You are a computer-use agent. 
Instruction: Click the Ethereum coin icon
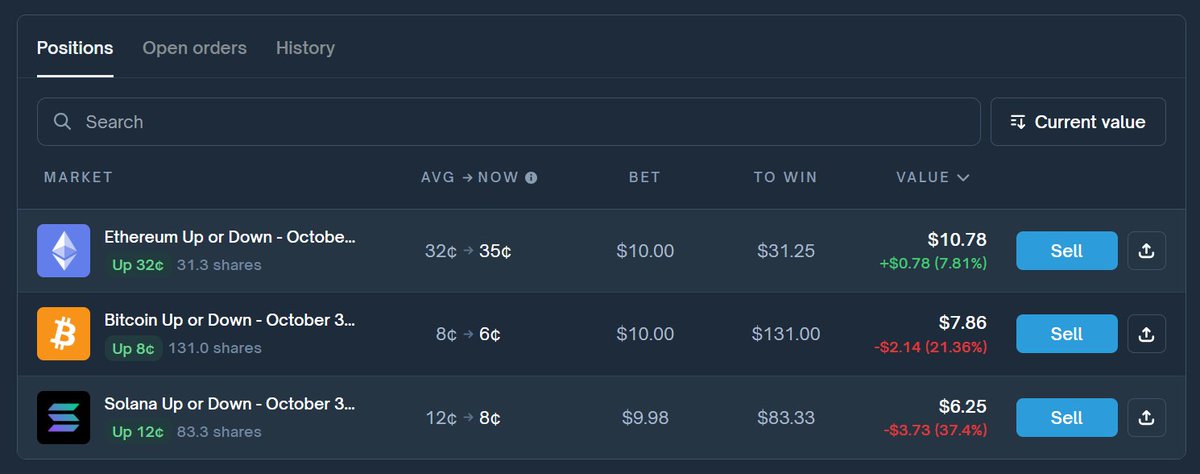point(63,250)
